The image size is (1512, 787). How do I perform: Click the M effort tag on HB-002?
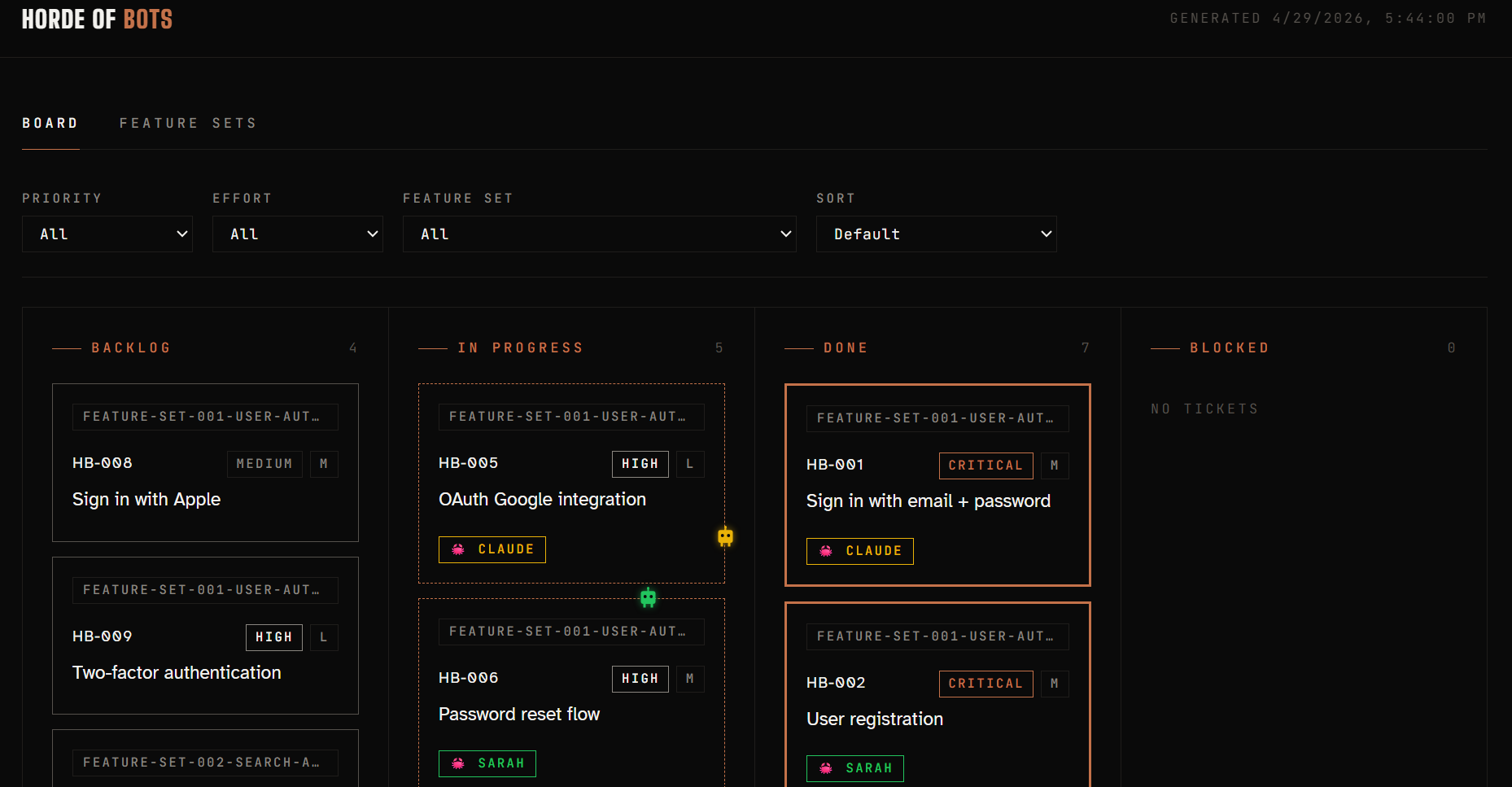pyautogui.click(x=1055, y=684)
